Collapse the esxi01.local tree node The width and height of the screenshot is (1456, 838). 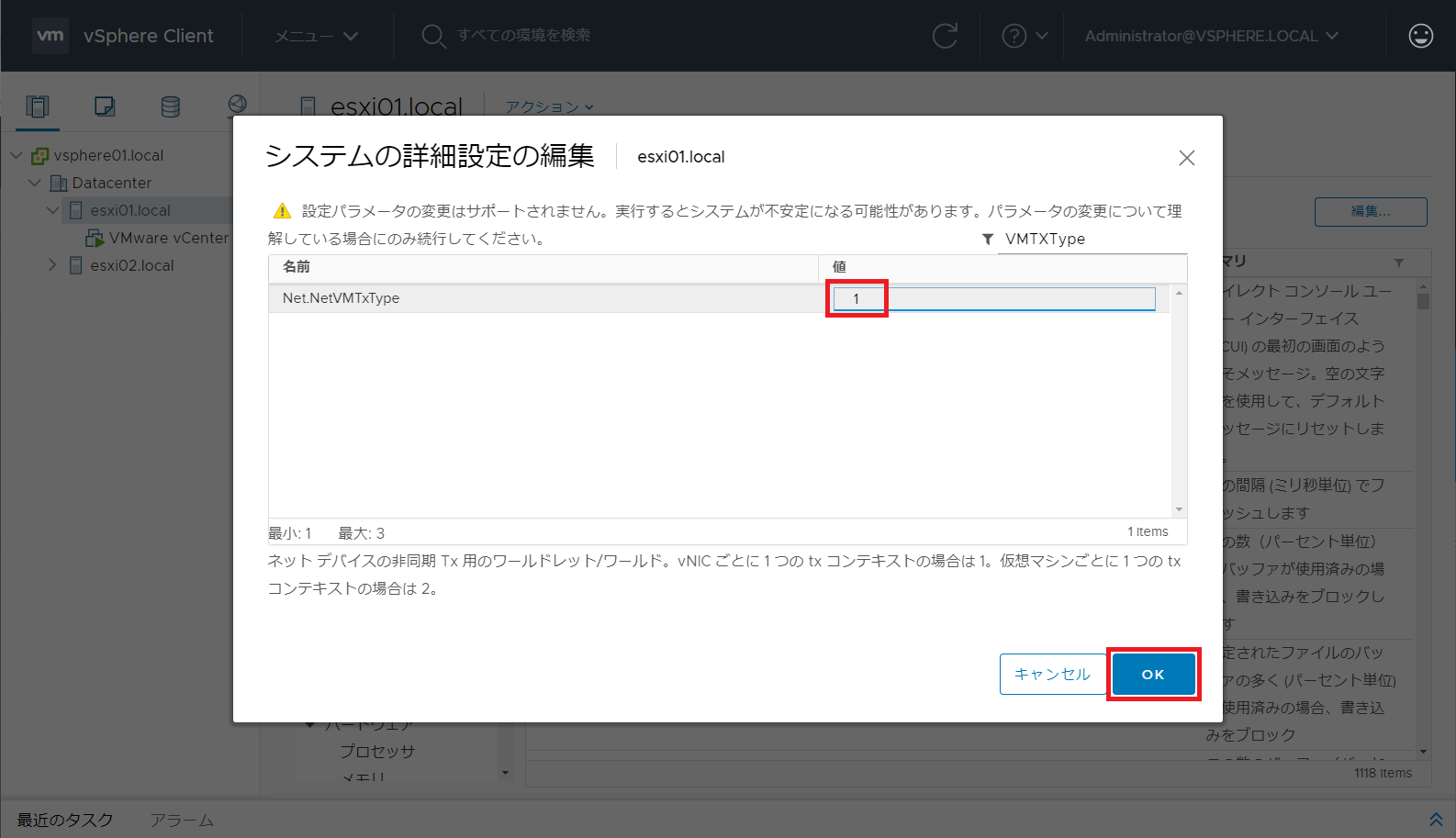point(52,210)
